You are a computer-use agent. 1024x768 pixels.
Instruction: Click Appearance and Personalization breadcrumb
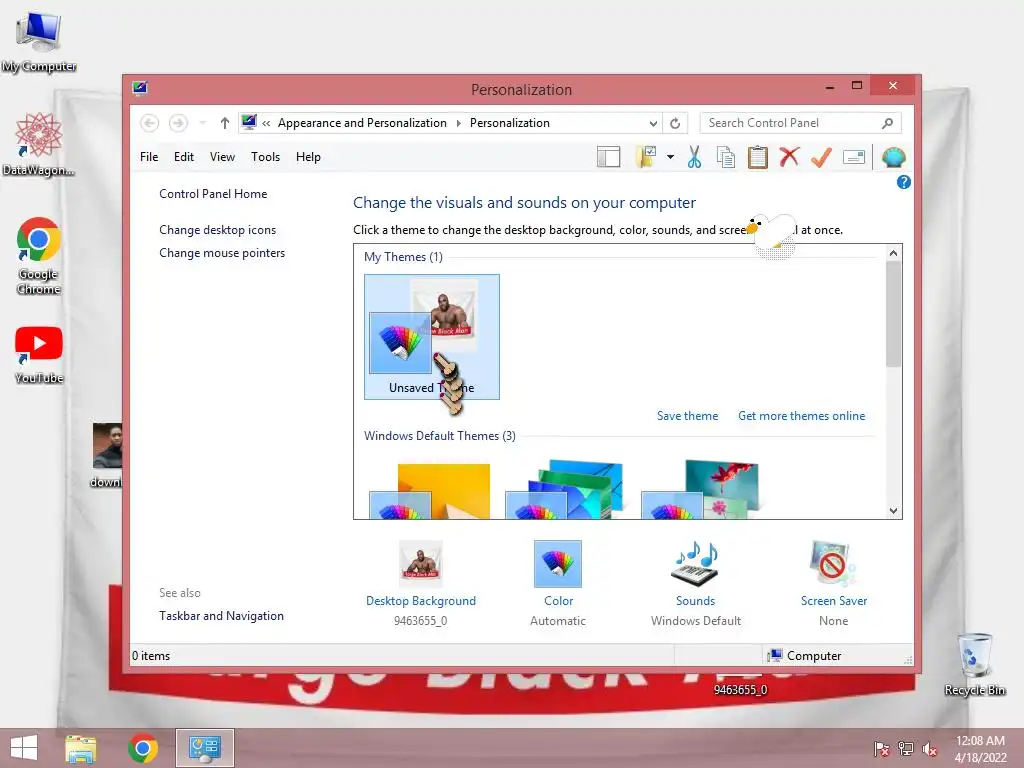pos(362,123)
